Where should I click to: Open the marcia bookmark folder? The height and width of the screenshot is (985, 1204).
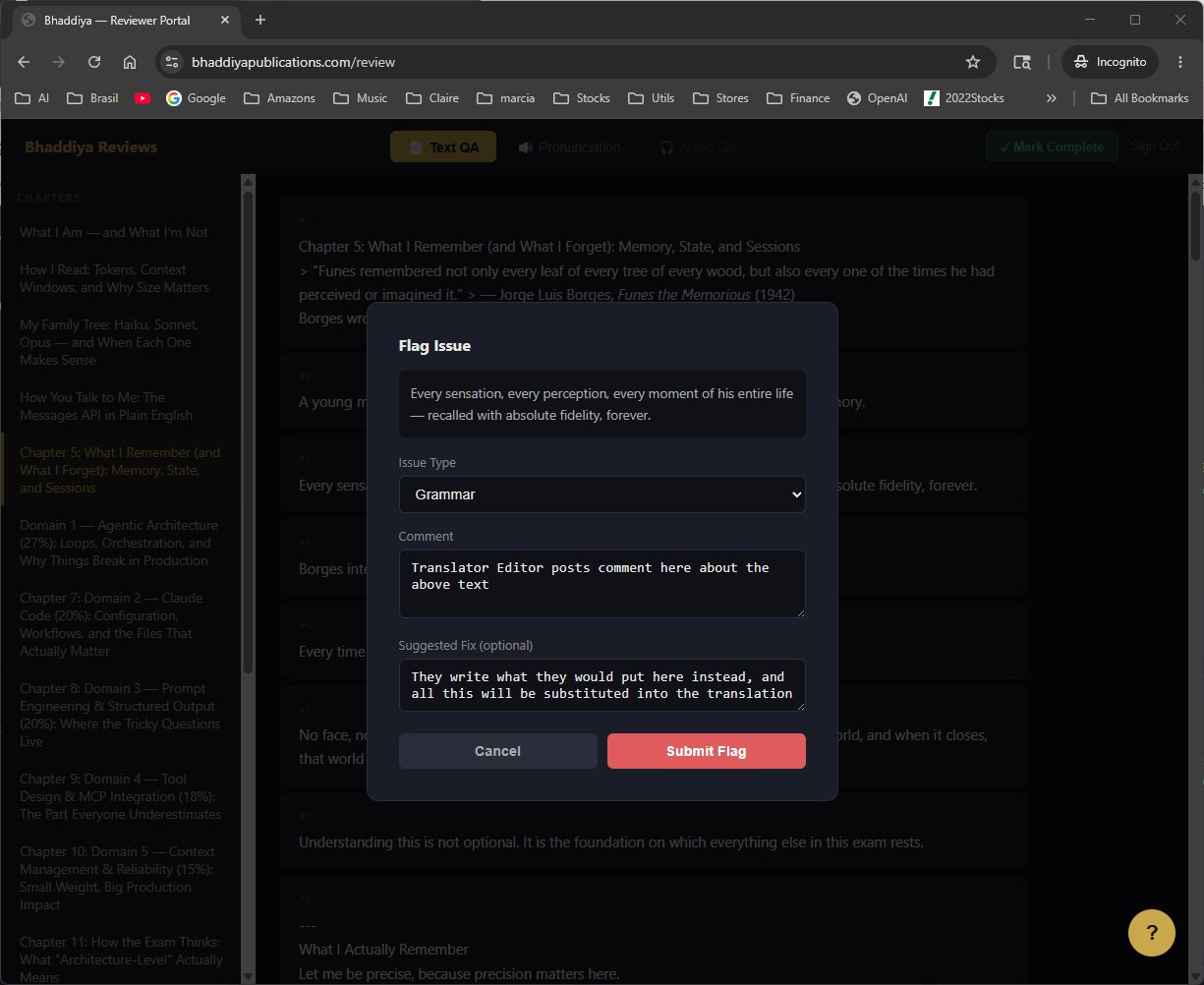point(506,98)
